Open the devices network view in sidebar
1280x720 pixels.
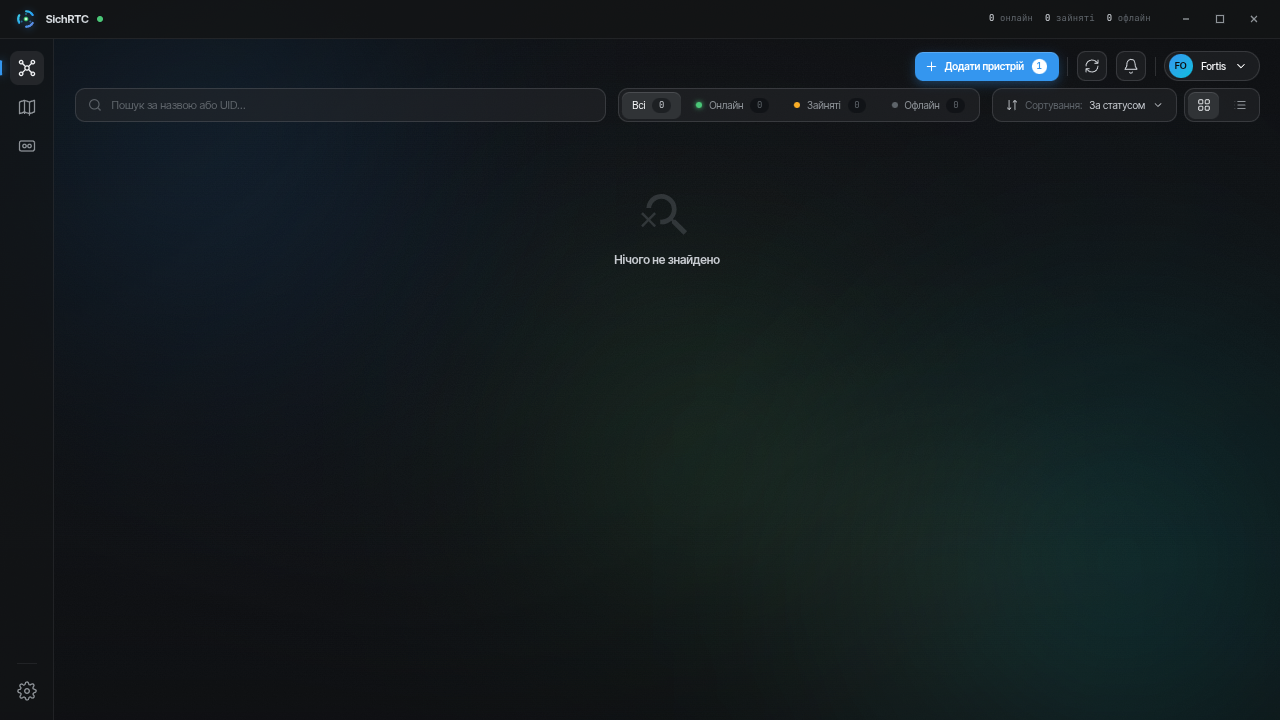27,68
